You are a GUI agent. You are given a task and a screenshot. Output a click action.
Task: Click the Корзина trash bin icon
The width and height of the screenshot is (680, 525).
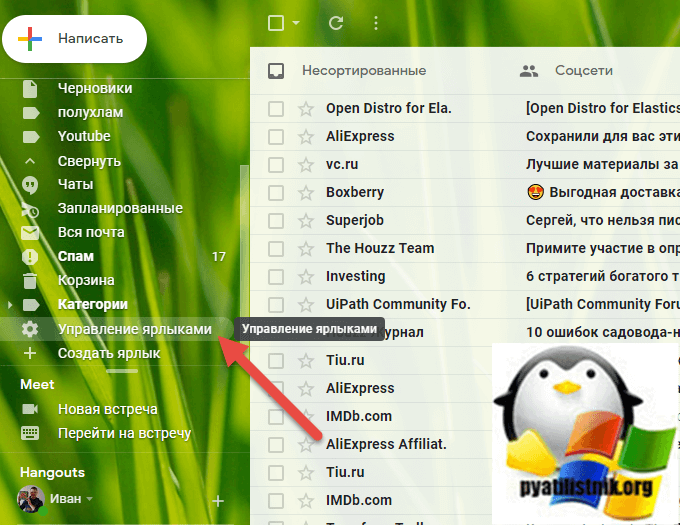coord(30,281)
